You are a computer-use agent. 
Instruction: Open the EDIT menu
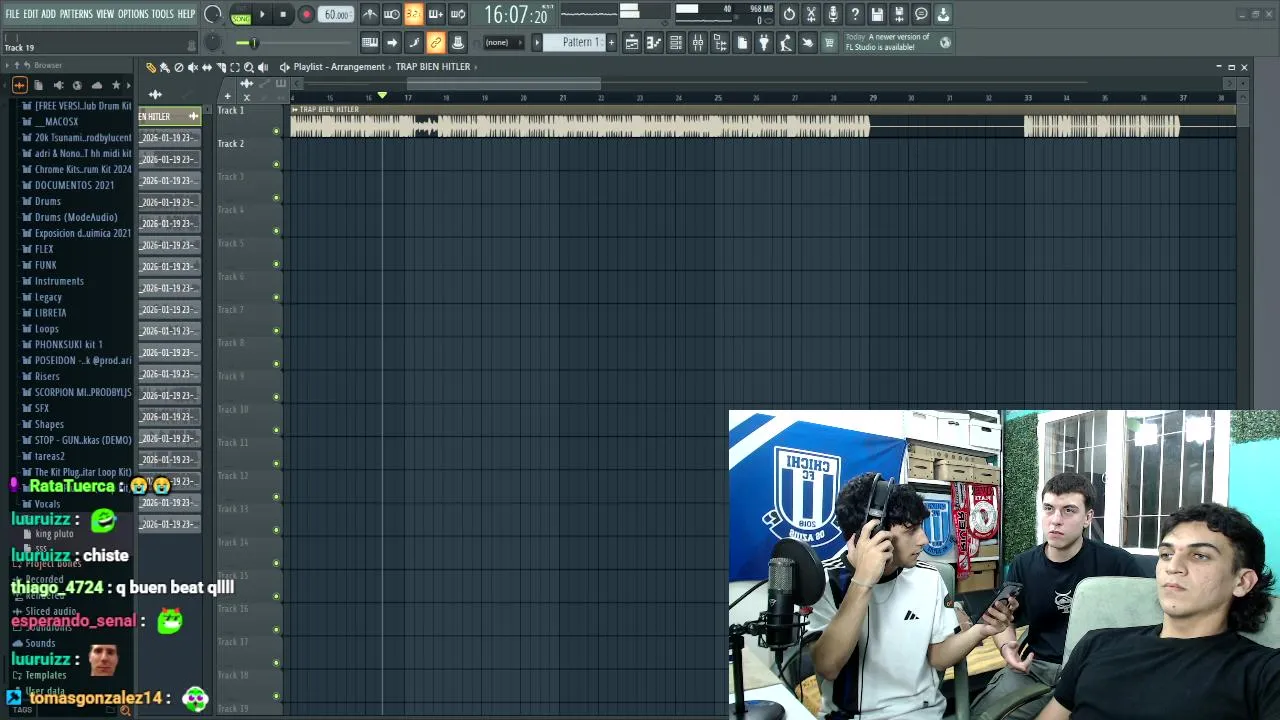coord(31,14)
